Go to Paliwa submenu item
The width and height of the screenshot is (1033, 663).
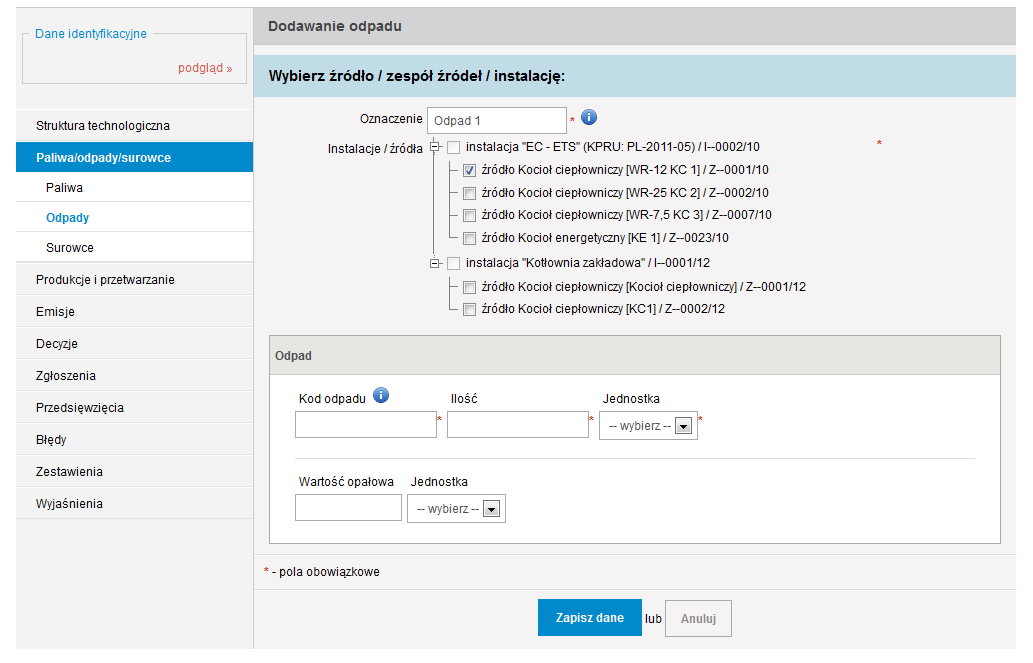coord(134,188)
